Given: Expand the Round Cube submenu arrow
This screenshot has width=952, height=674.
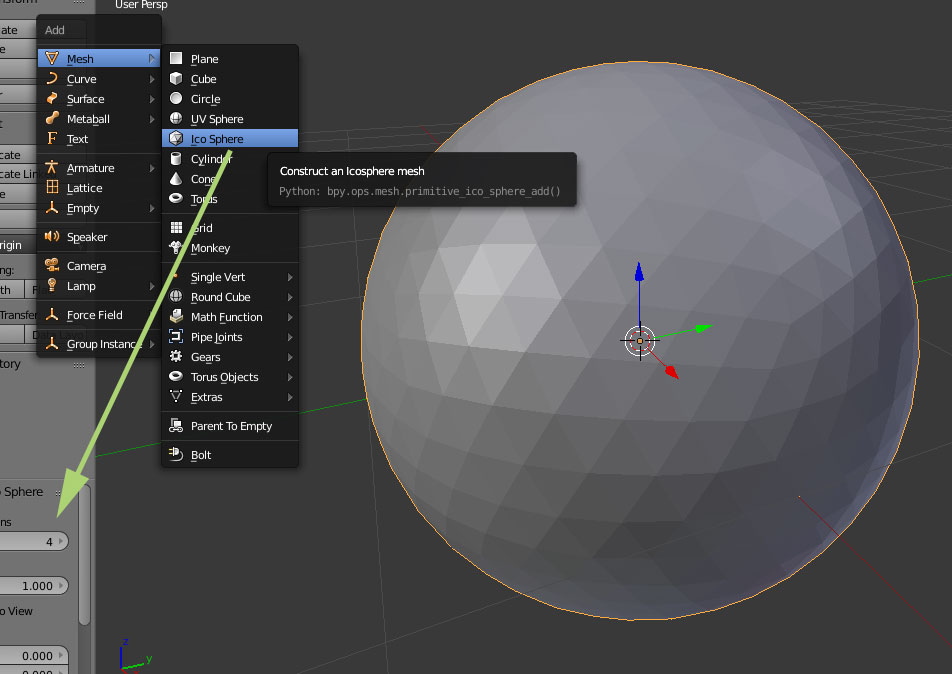Looking at the screenshot, I should (x=290, y=297).
